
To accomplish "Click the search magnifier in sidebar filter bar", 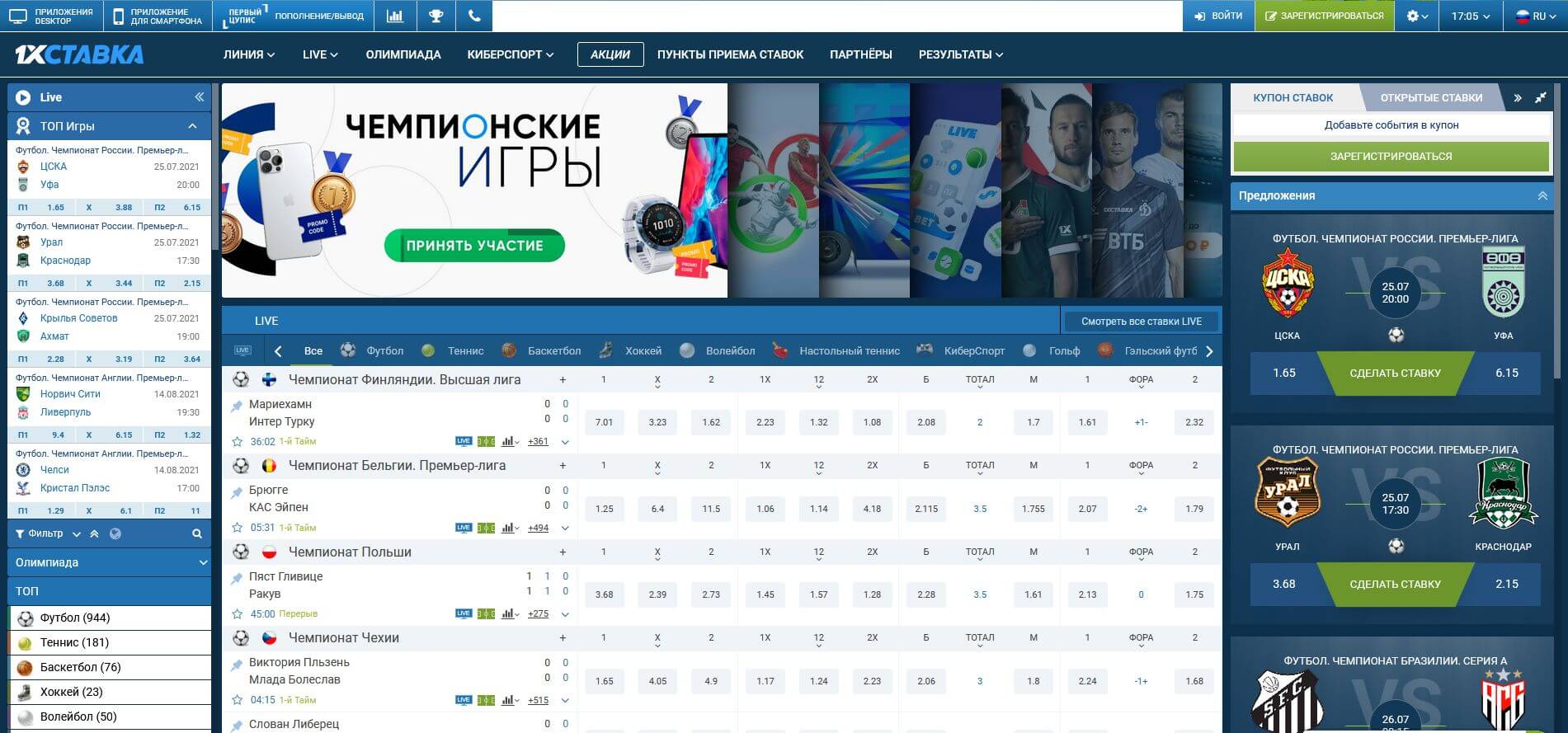I will click(197, 533).
